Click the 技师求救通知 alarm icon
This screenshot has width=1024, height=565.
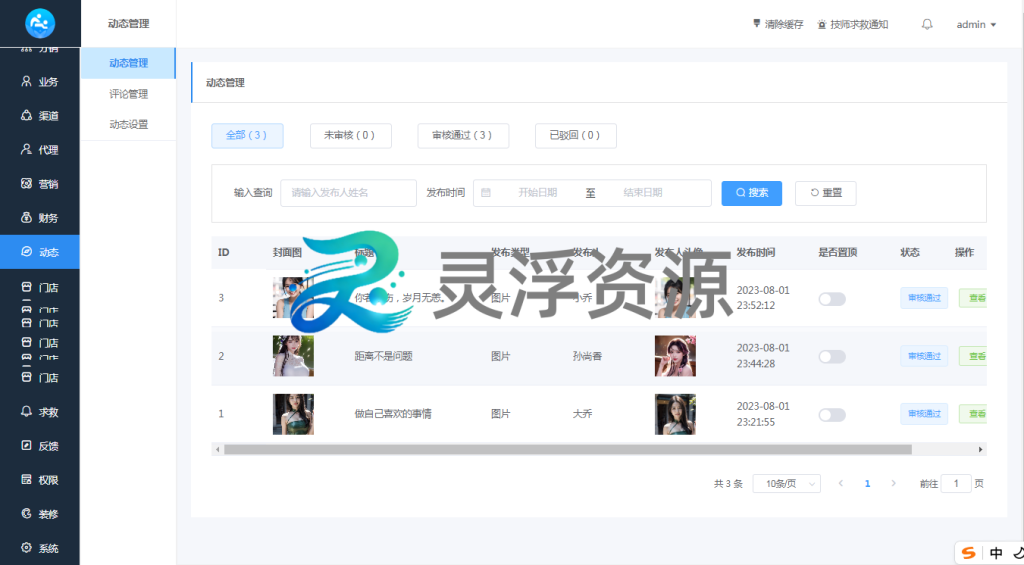click(822, 24)
